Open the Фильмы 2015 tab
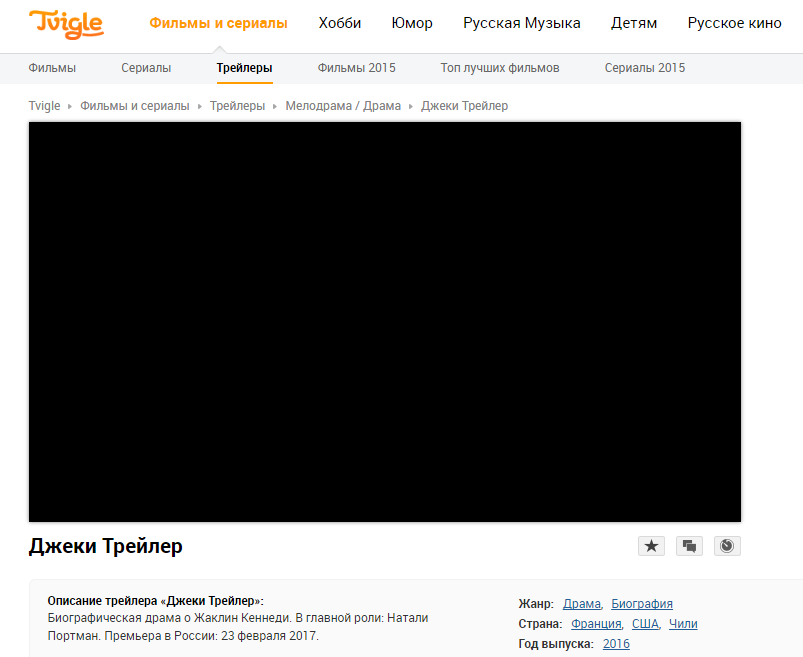 pyautogui.click(x=356, y=68)
